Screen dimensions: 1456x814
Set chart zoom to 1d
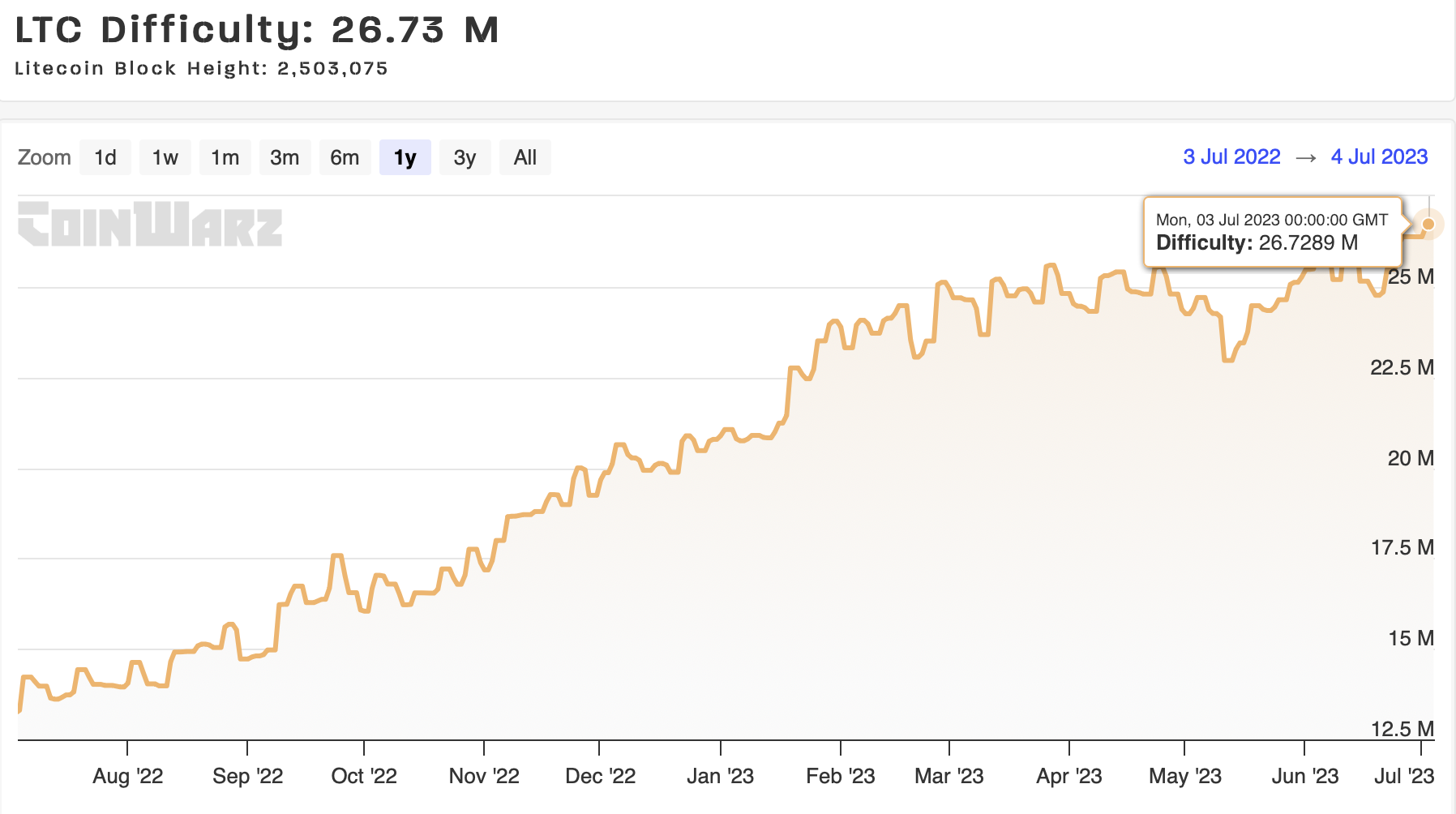coord(105,157)
